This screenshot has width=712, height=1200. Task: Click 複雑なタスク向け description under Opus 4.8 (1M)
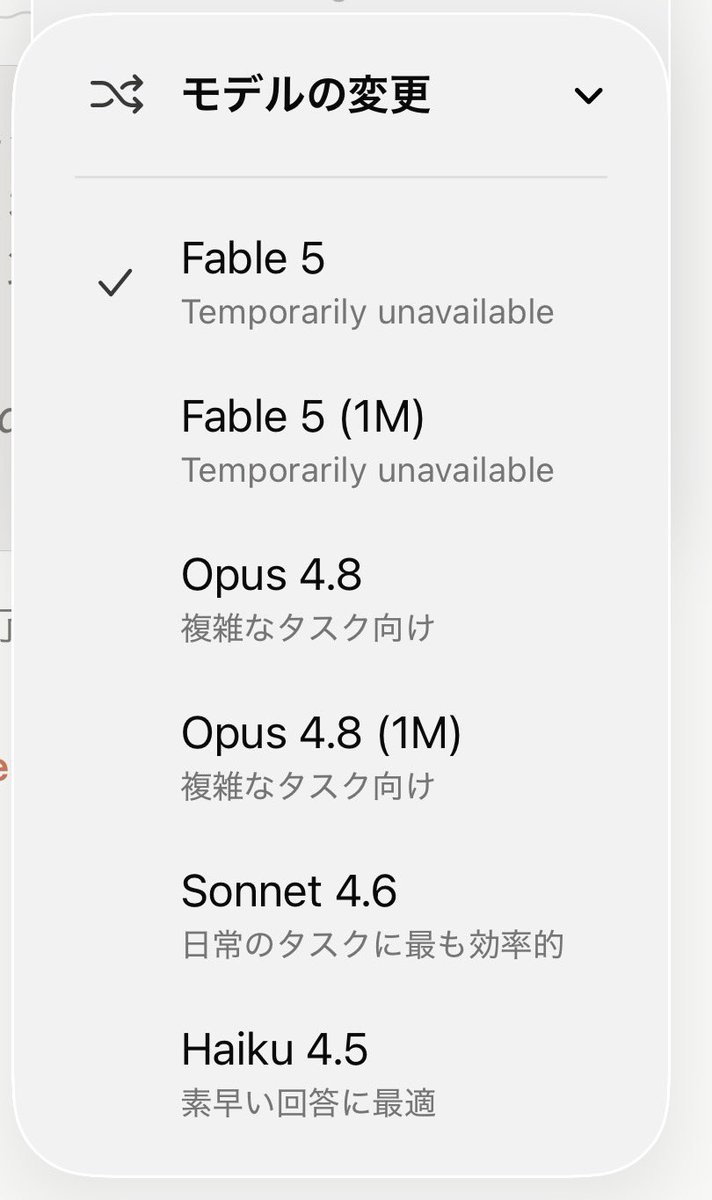click(x=308, y=786)
